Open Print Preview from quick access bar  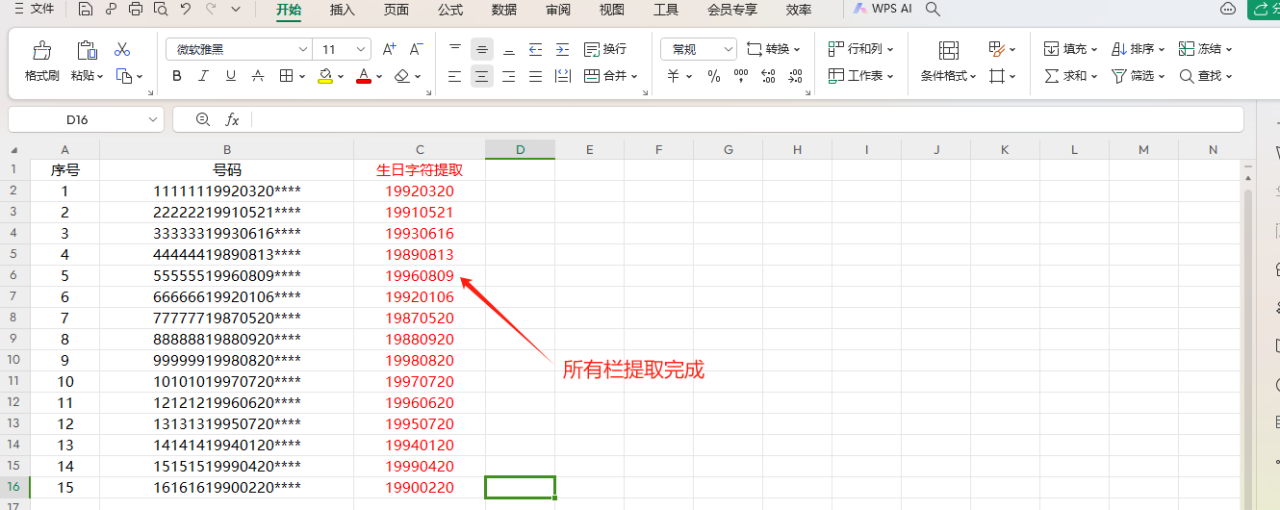tap(160, 9)
